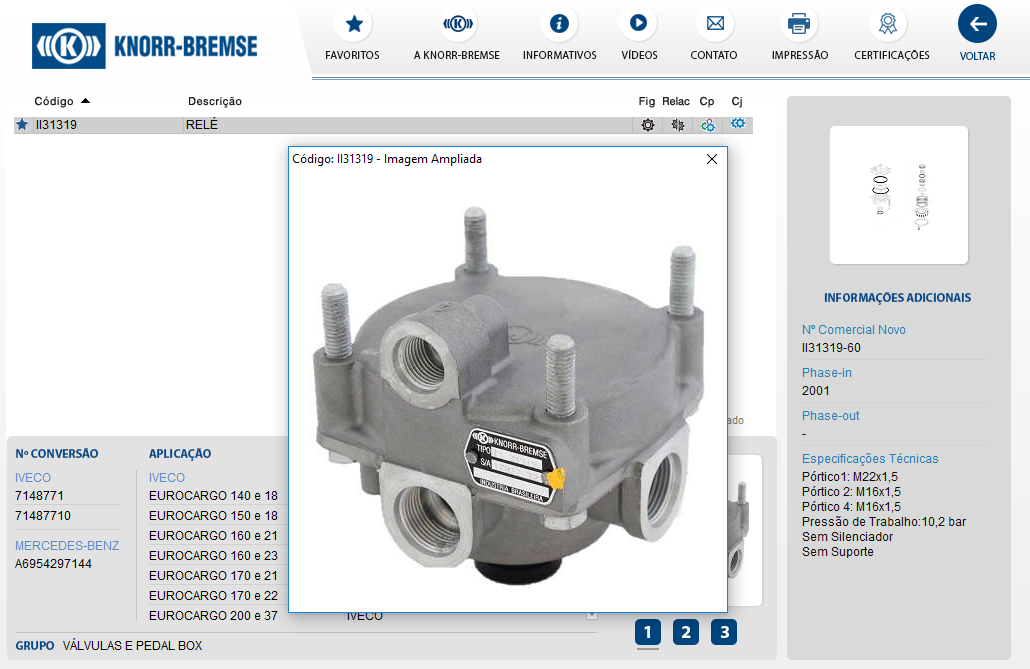Switch to image page 2

tap(685, 632)
